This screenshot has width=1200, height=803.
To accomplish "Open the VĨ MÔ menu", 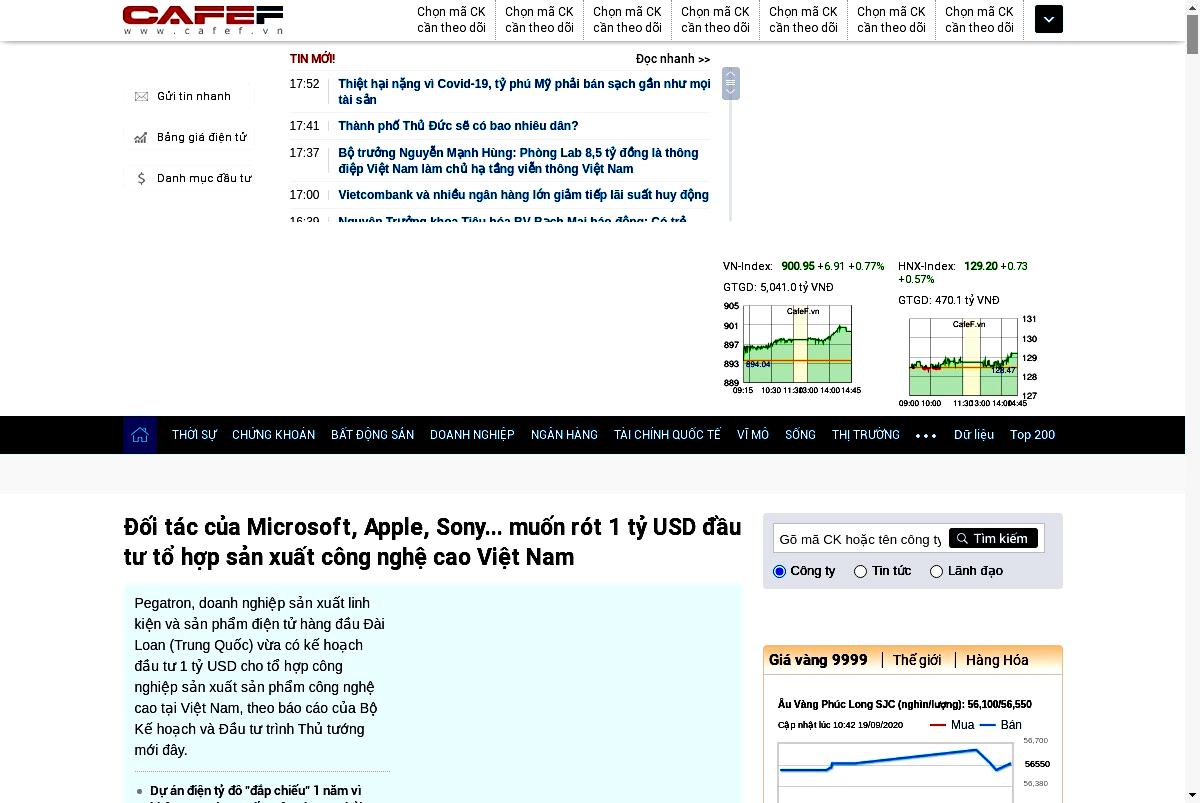I will [x=753, y=435].
